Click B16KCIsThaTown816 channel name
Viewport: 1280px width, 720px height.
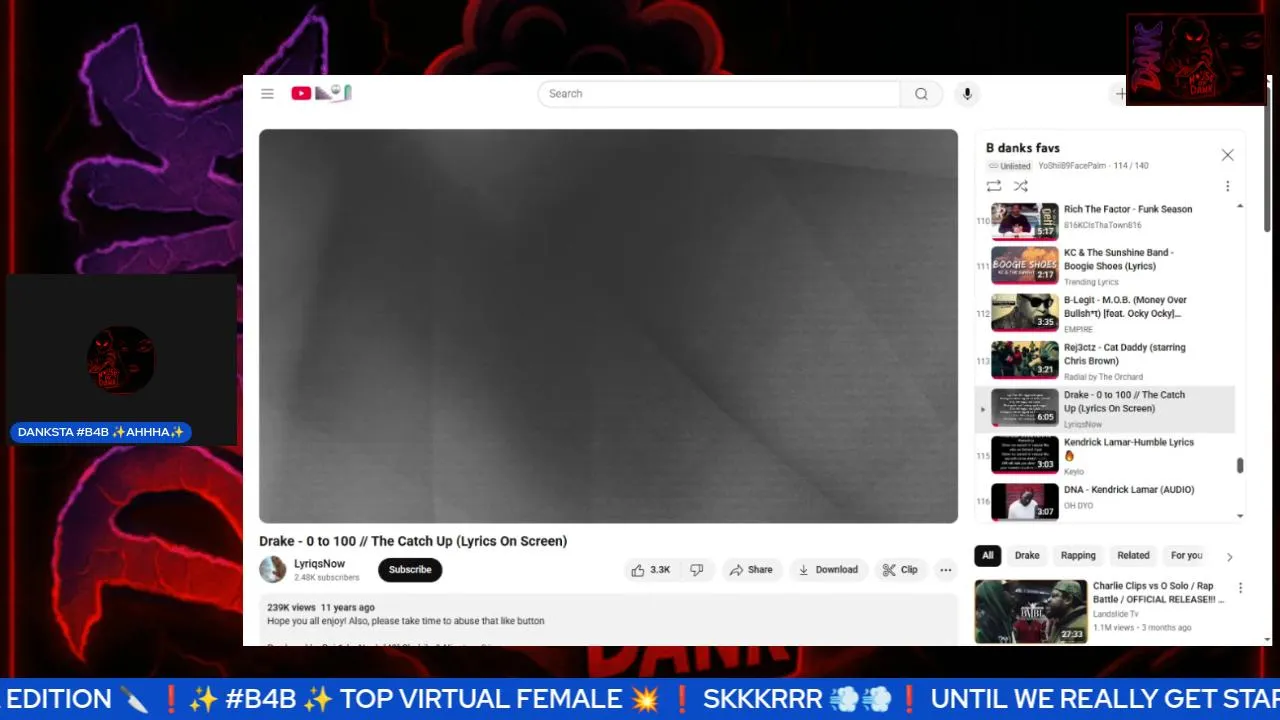pyautogui.click(x=1102, y=226)
